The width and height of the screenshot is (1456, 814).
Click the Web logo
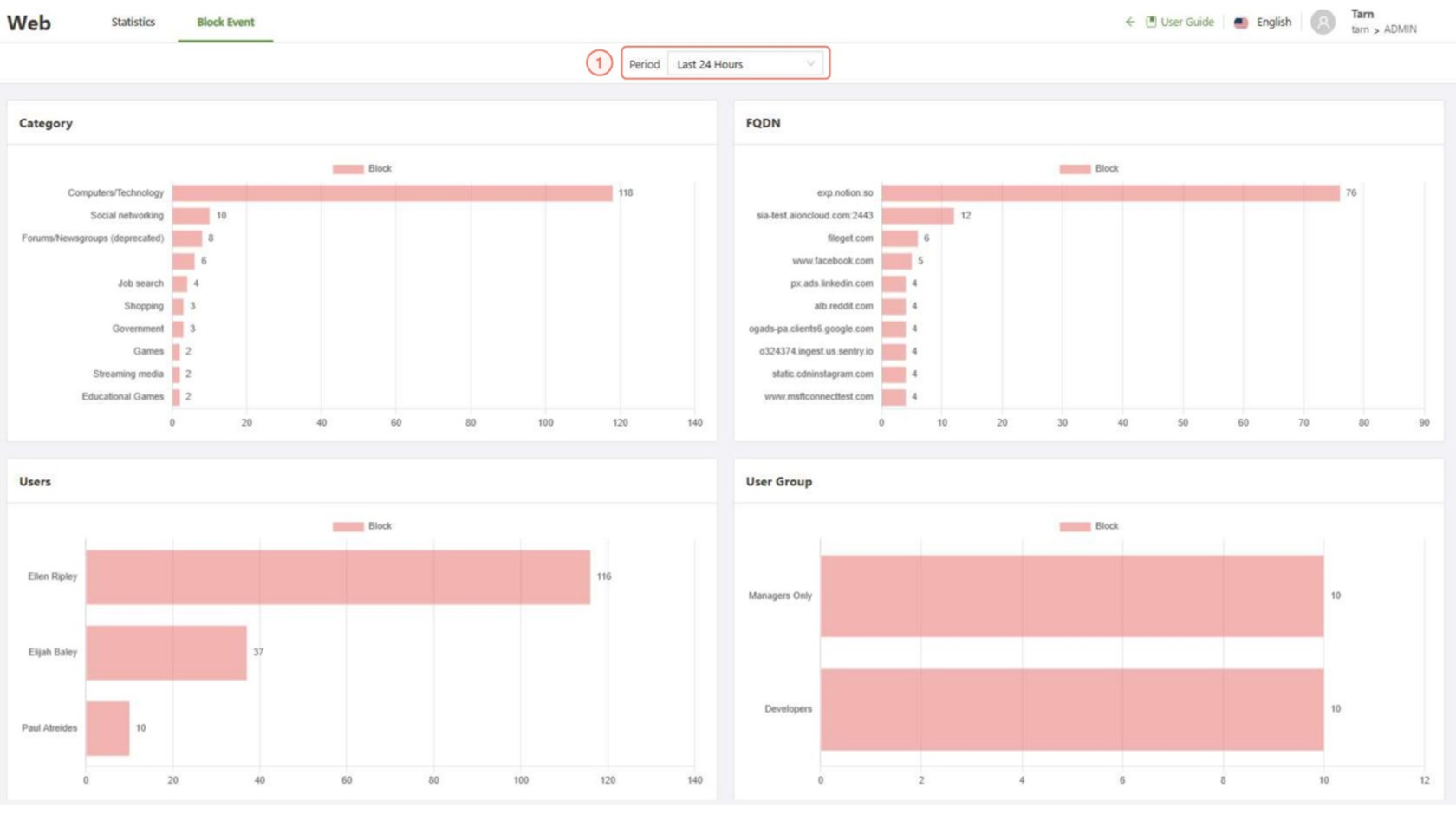tap(29, 23)
